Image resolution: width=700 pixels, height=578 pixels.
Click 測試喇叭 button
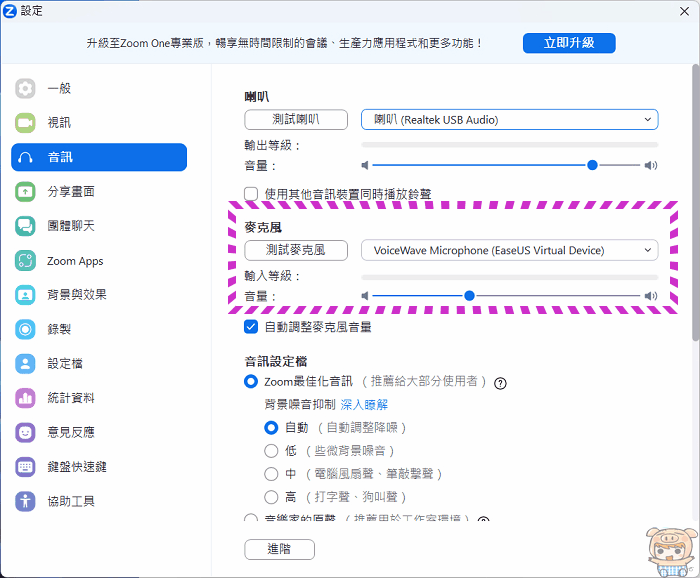[296, 120]
